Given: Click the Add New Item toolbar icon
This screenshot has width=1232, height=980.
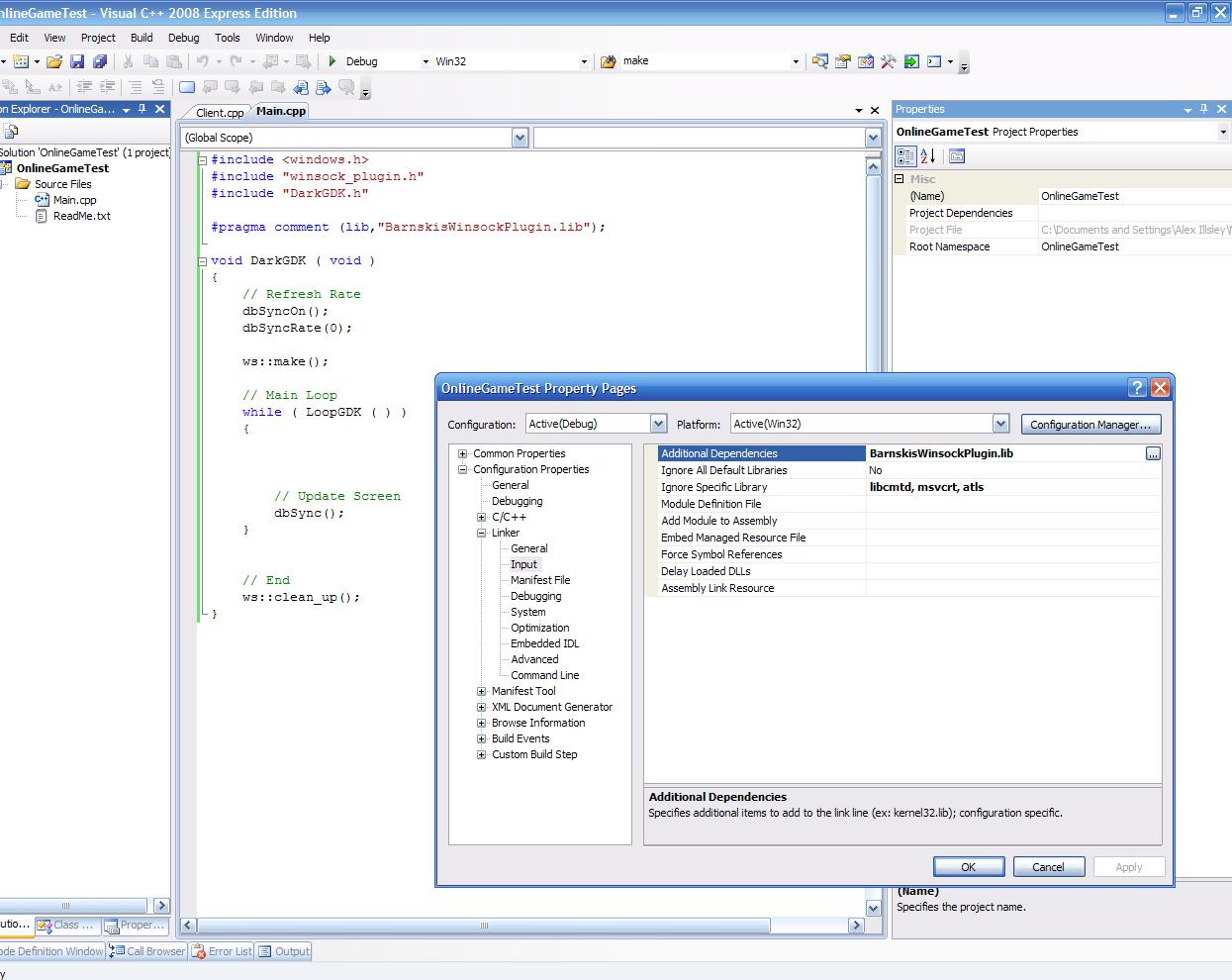Looking at the screenshot, I should (21, 61).
